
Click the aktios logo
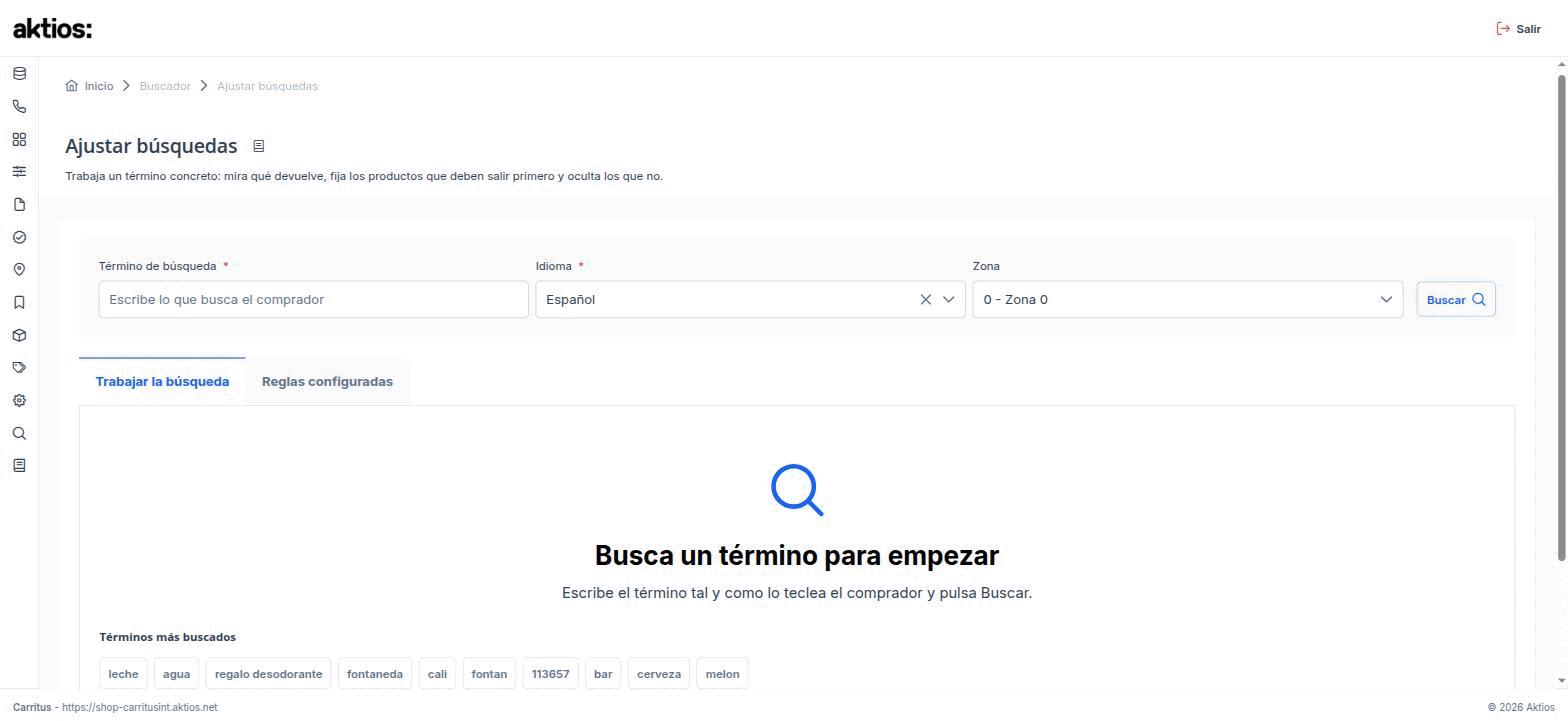[x=52, y=29]
